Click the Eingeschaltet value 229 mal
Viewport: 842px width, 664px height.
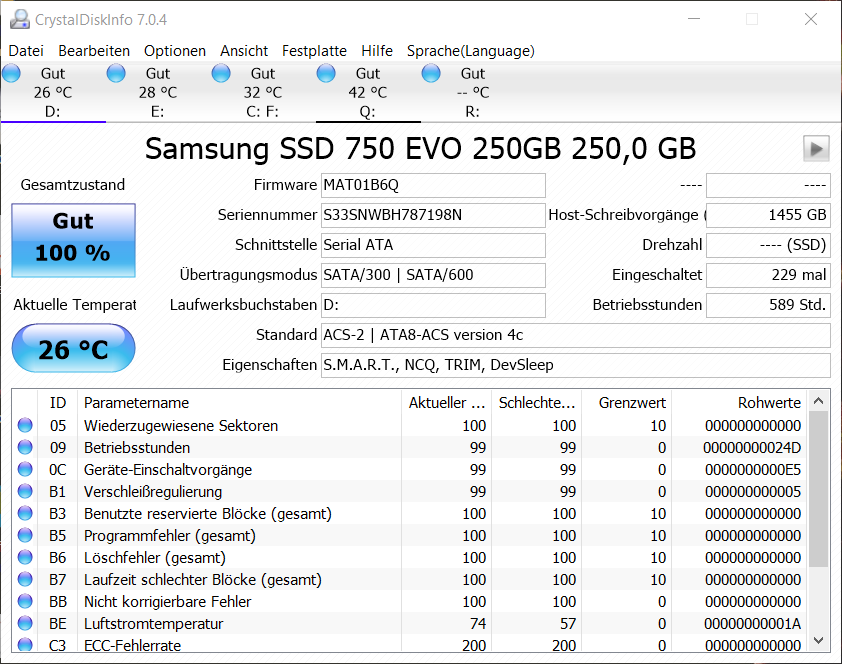click(x=768, y=275)
